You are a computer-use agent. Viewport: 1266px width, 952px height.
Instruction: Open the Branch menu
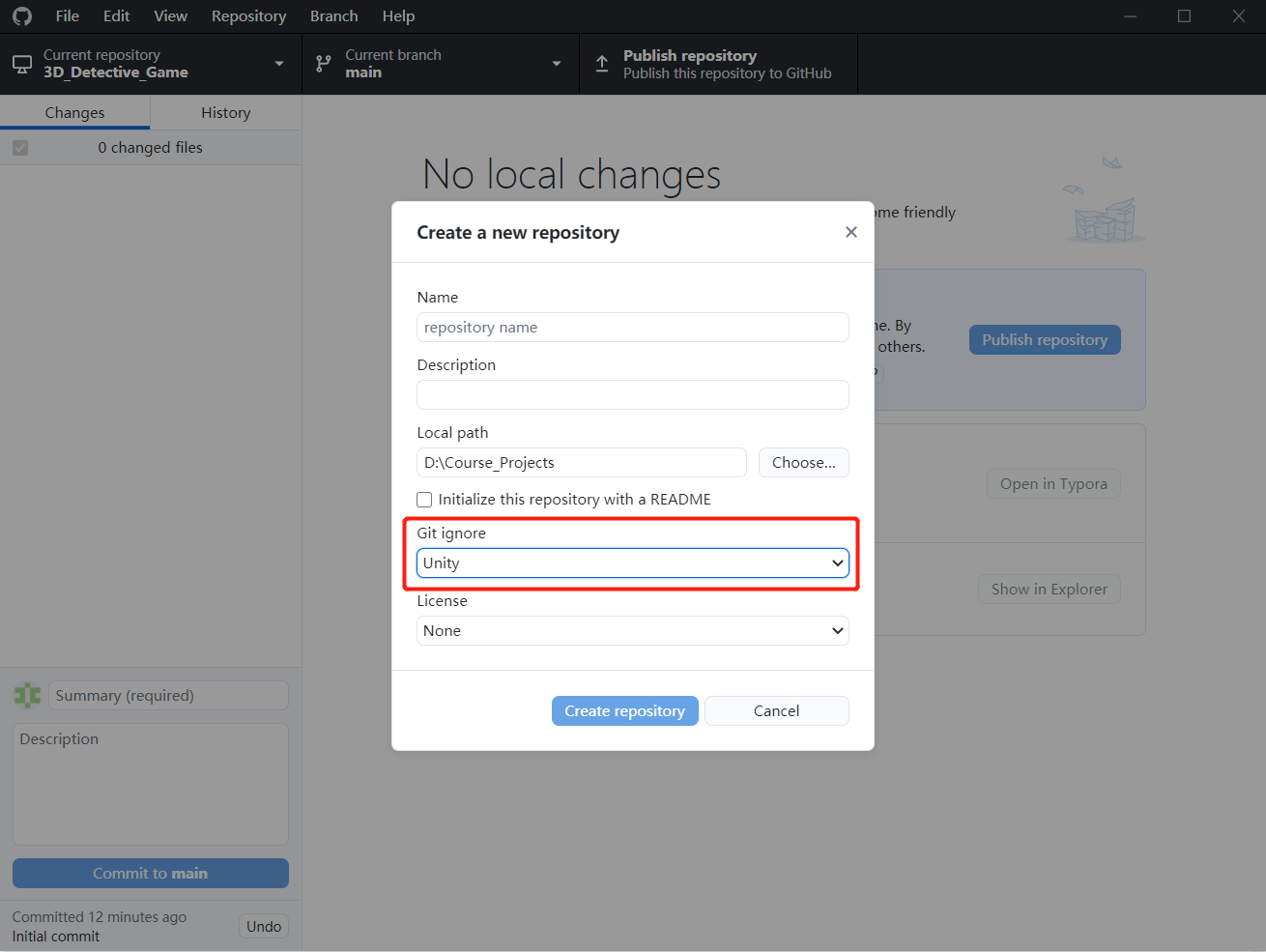click(333, 15)
